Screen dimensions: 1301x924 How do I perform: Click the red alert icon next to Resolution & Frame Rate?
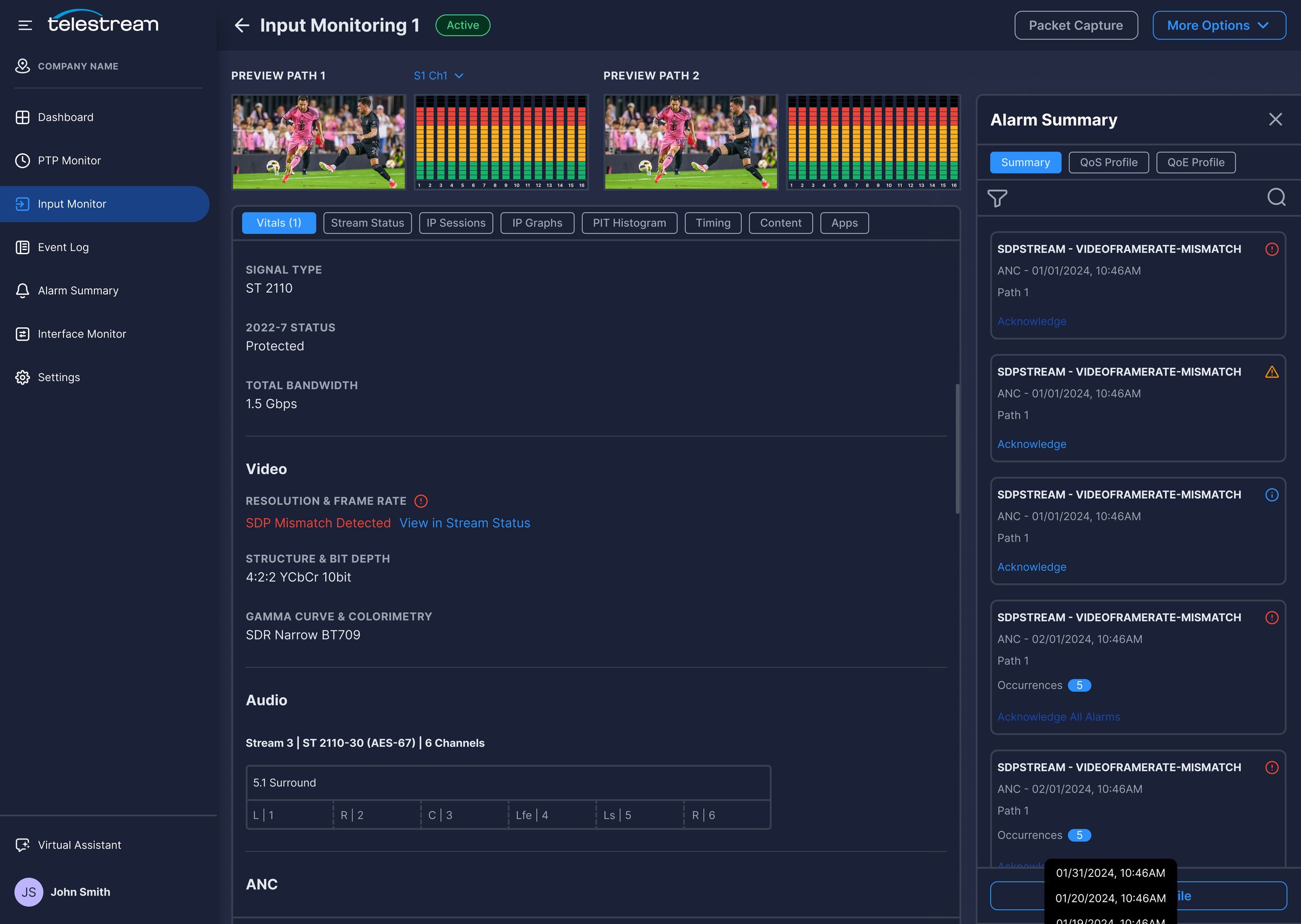[421, 501]
